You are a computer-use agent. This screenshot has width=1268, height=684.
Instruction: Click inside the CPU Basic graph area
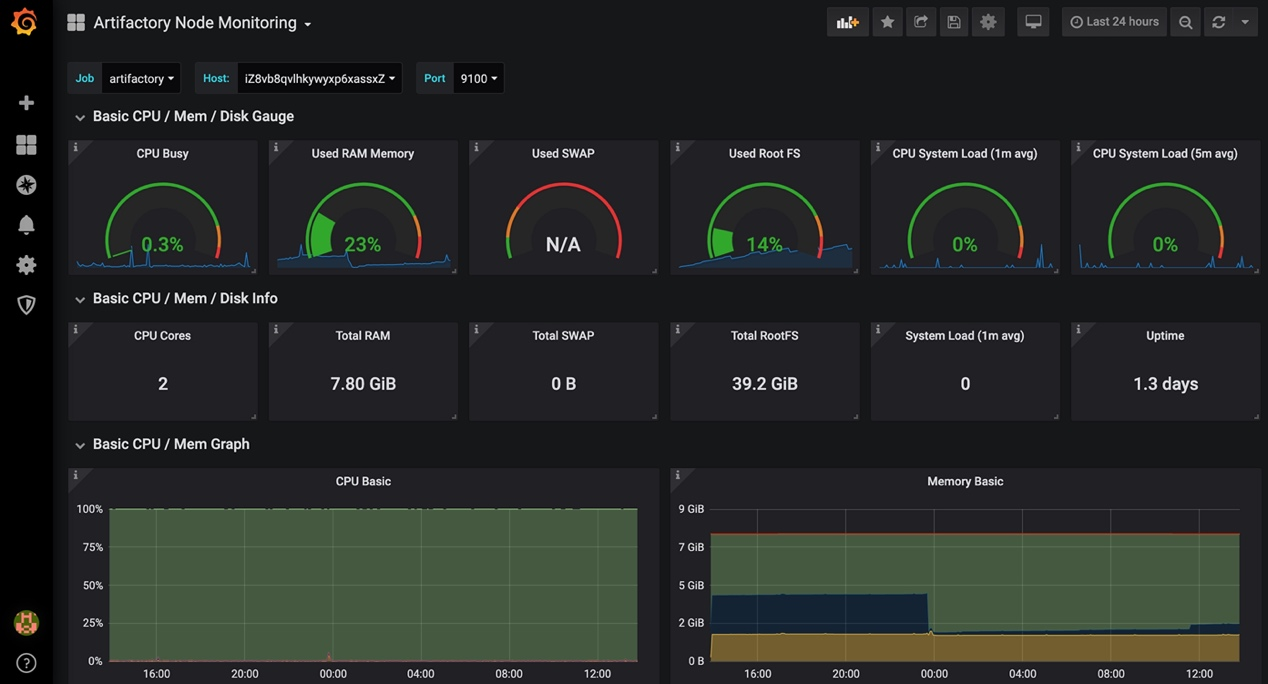click(x=373, y=585)
